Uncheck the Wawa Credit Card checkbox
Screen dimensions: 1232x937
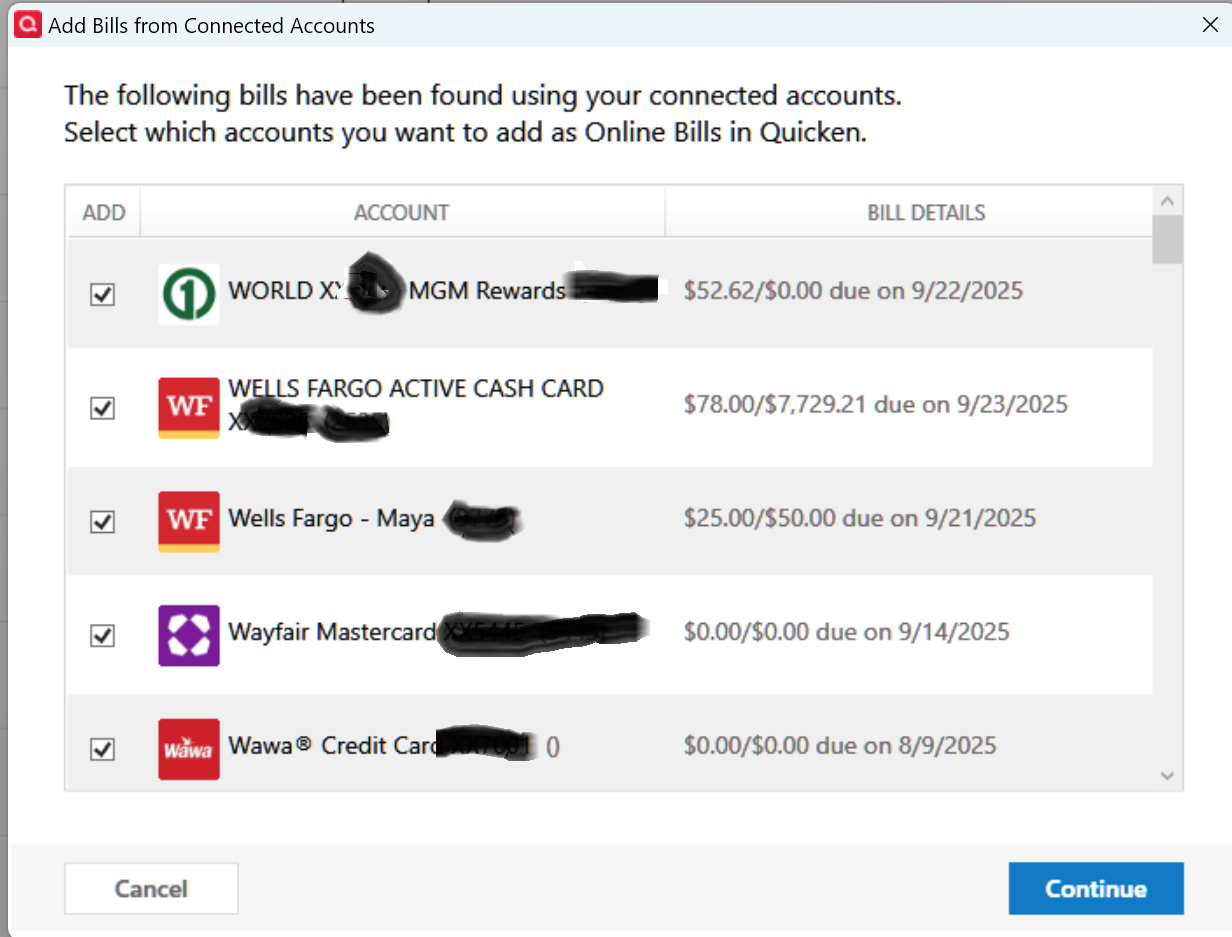point(103,749)
